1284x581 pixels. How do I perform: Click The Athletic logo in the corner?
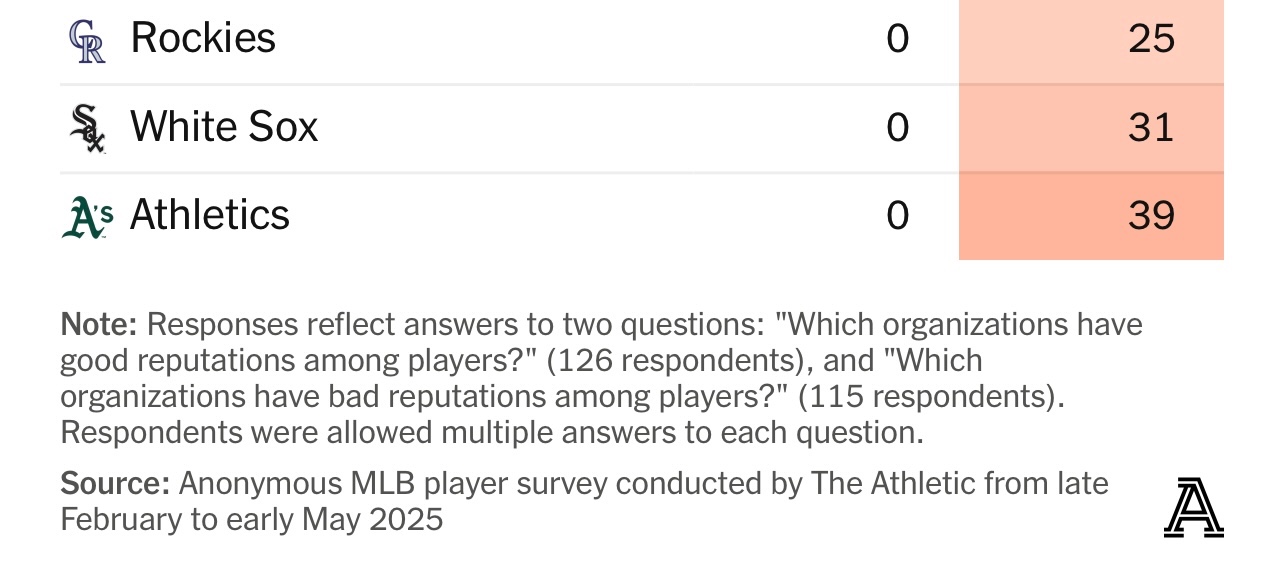point(1193,507)
